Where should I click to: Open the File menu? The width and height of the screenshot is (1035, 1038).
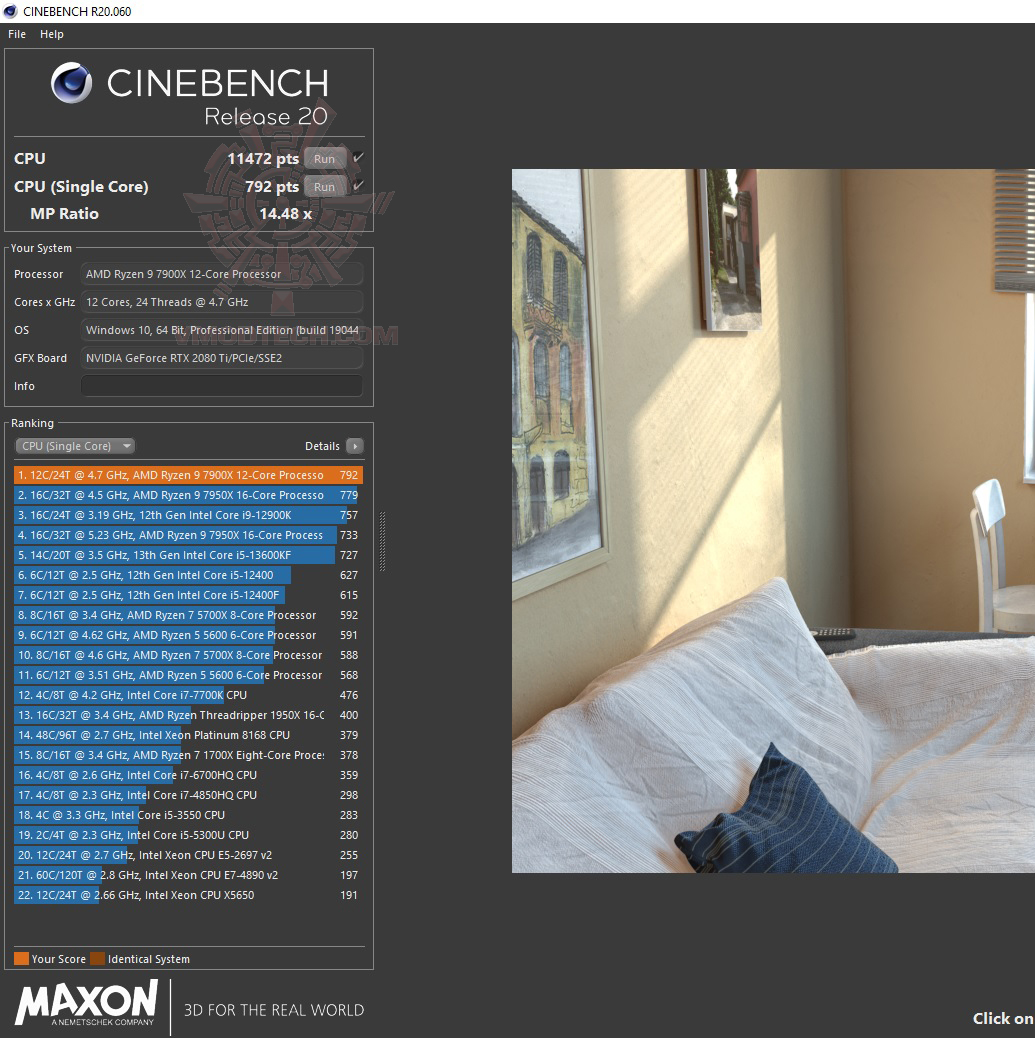click(17, 34)
